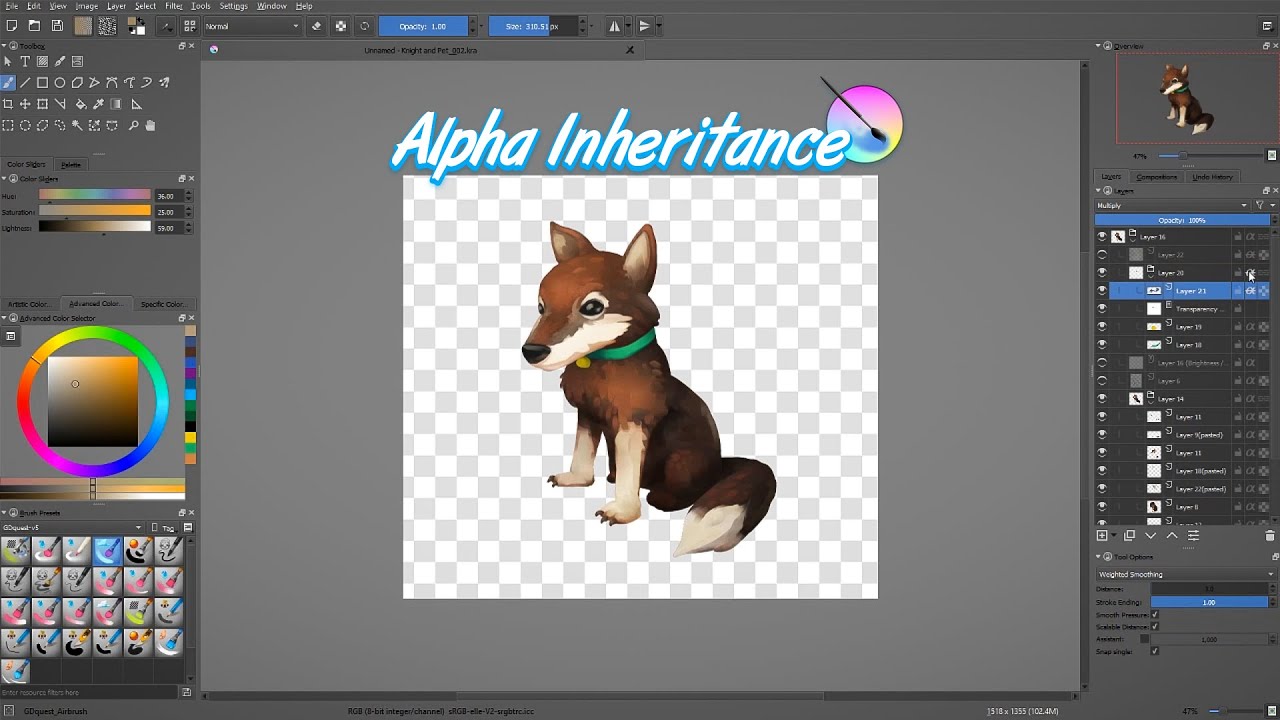Image resolution: width=1280 pixels, height=720 pixels.
Task: Delete the layer using the trash icon
Action: coord(1270,536)
